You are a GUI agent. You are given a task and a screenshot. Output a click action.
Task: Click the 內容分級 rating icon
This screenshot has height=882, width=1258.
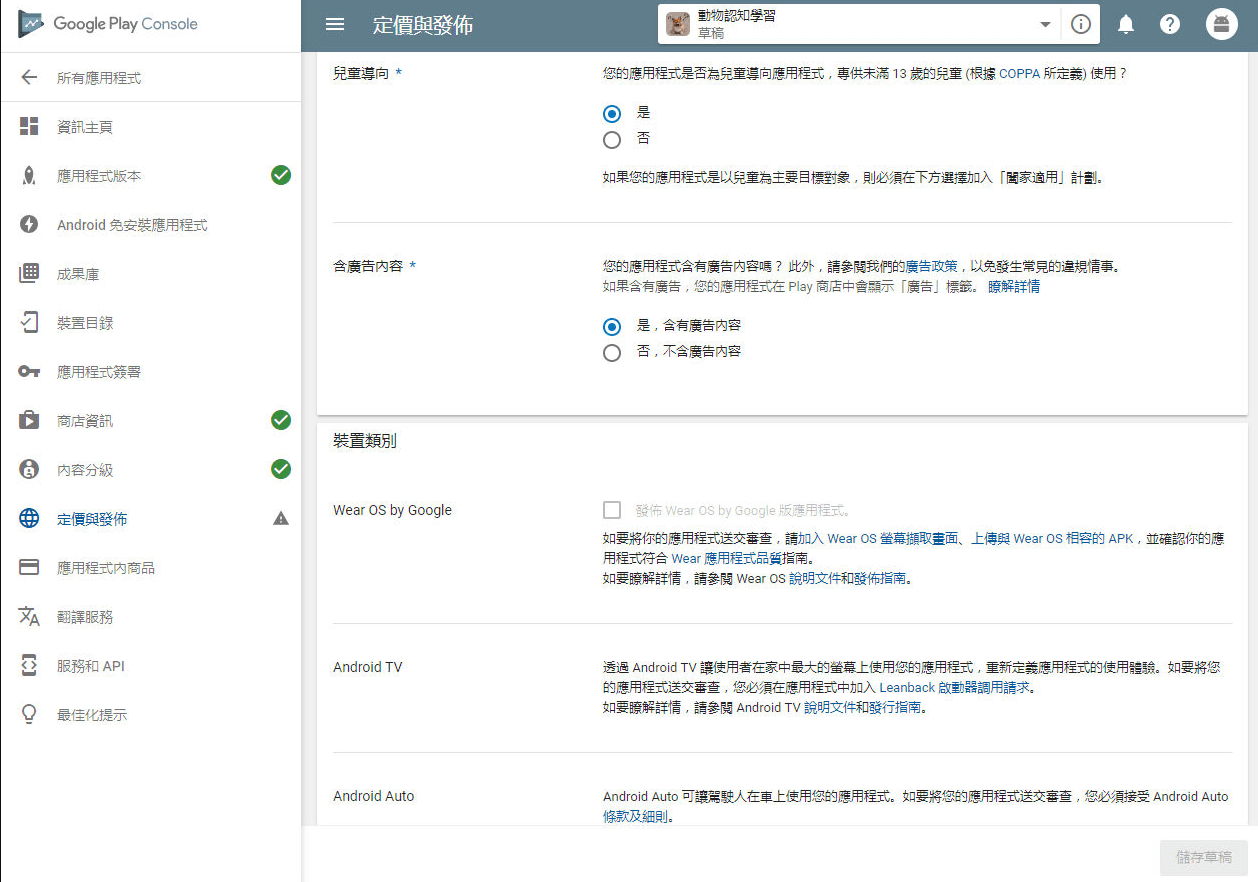[29, 470]
